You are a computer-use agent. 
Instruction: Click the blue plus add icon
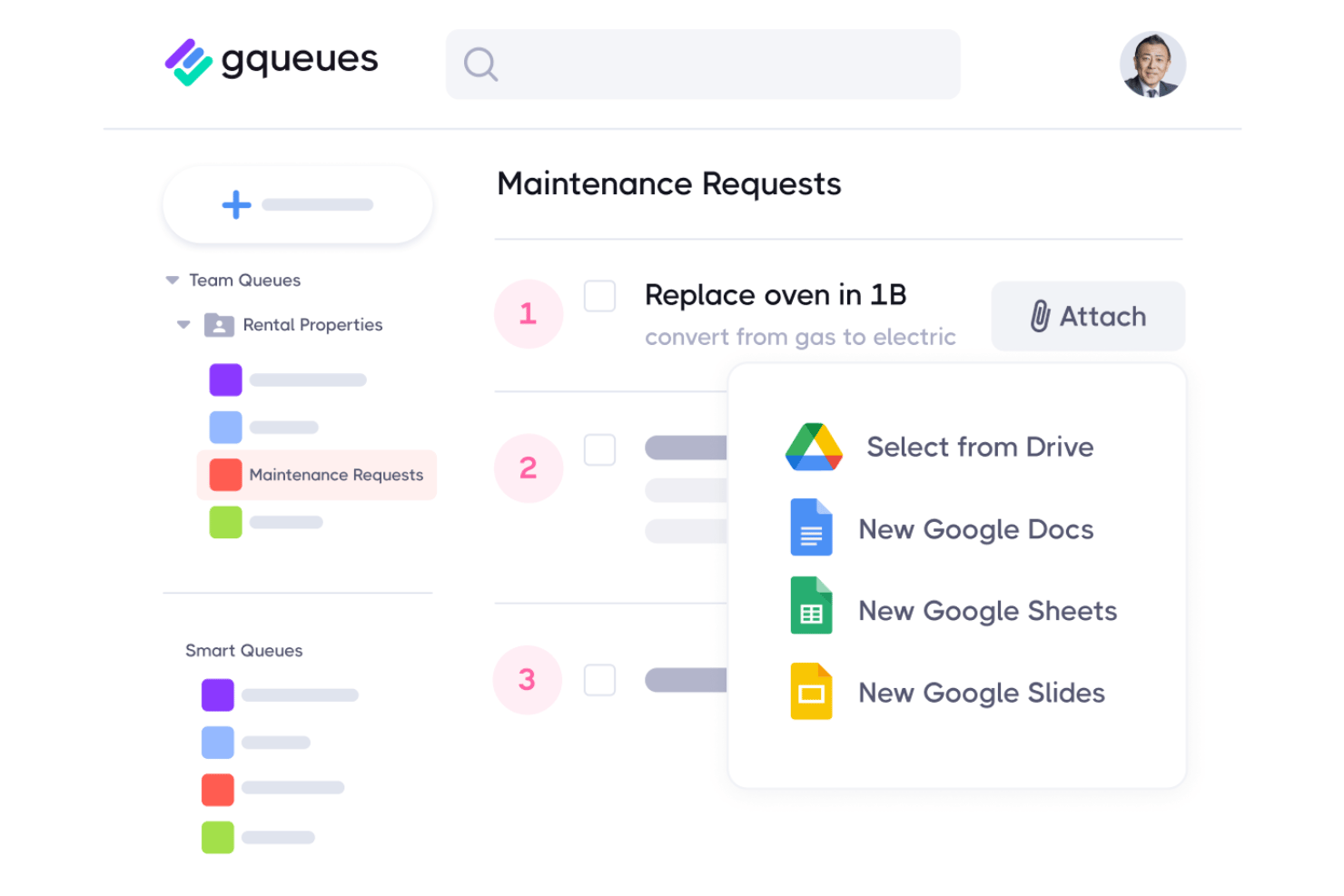click(x=236, y=204)
